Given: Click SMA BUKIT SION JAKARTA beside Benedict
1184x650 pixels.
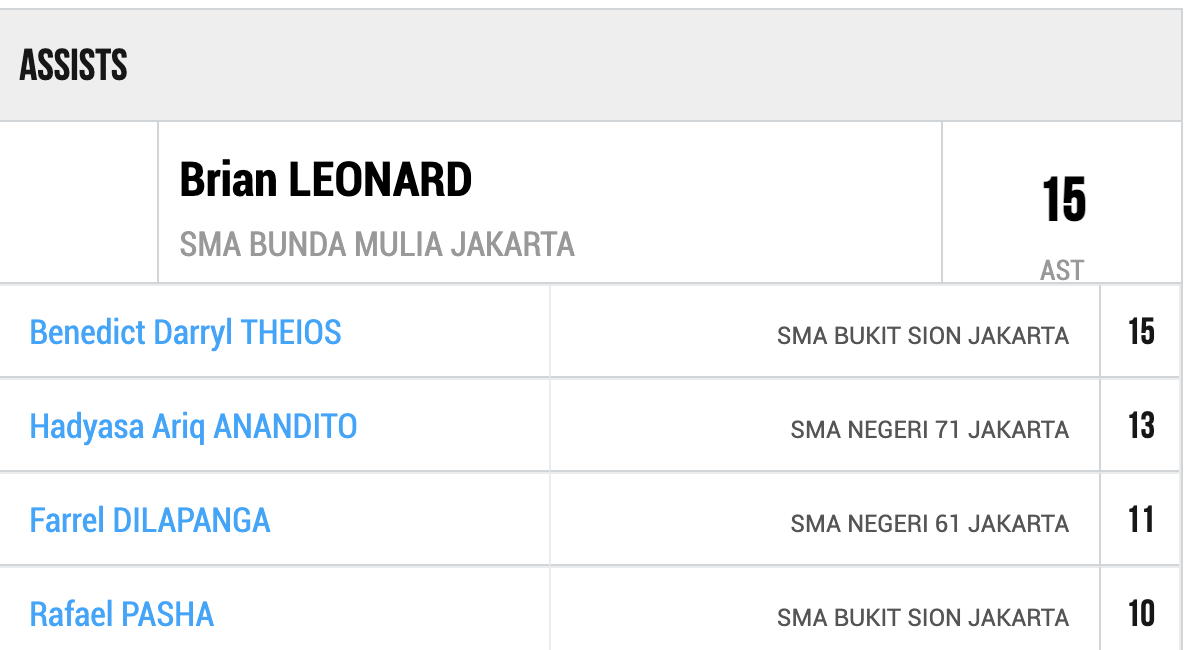Looking at the screenshot, I should click(923, 335).
